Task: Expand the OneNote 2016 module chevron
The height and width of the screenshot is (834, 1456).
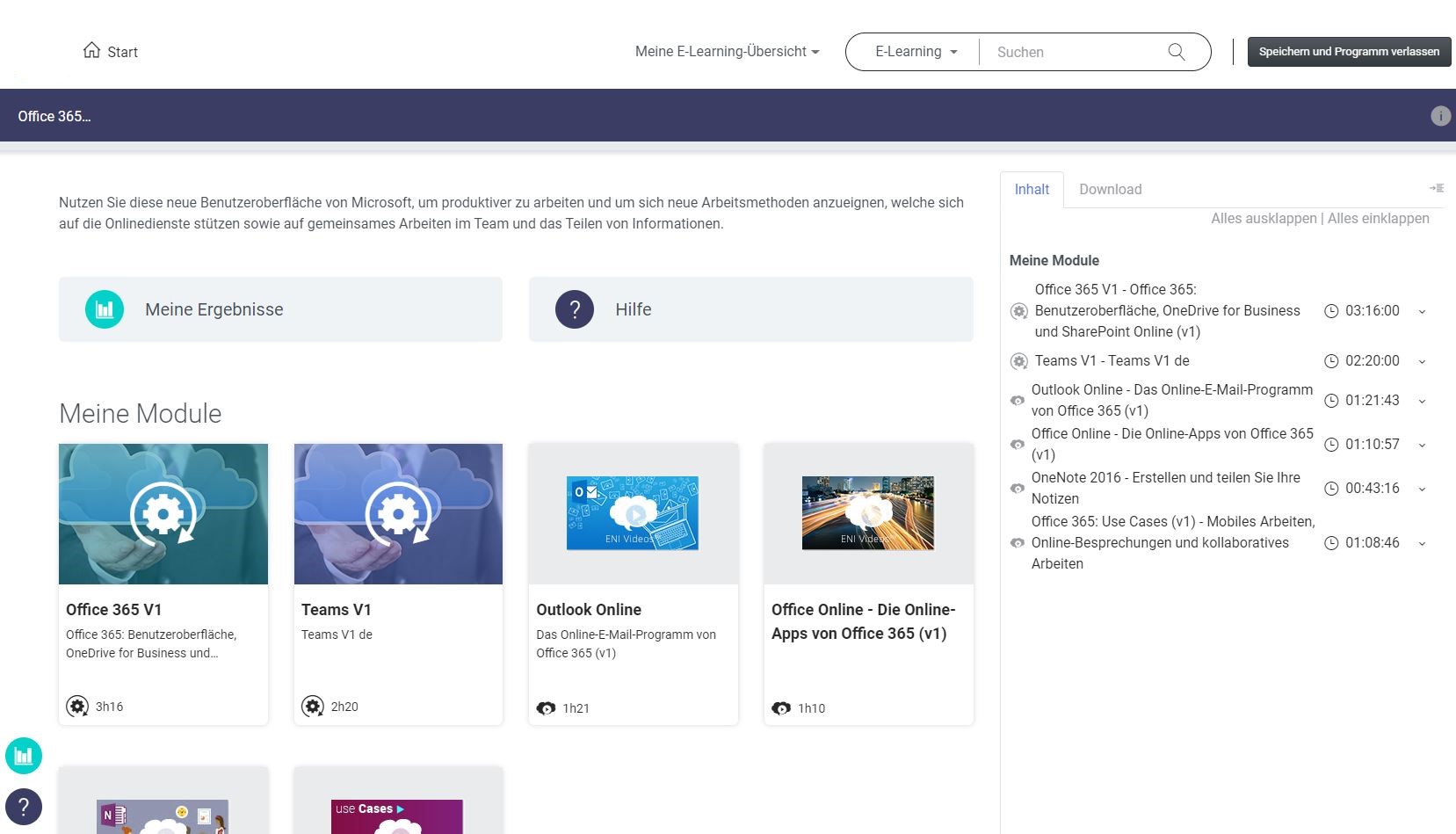Action: point(1423,489)
